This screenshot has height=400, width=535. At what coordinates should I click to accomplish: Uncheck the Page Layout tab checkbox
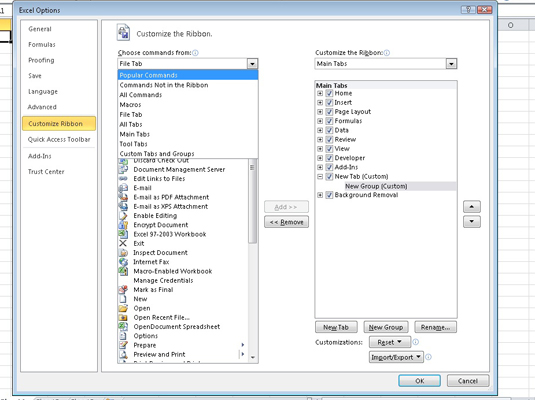pos(329,112)
